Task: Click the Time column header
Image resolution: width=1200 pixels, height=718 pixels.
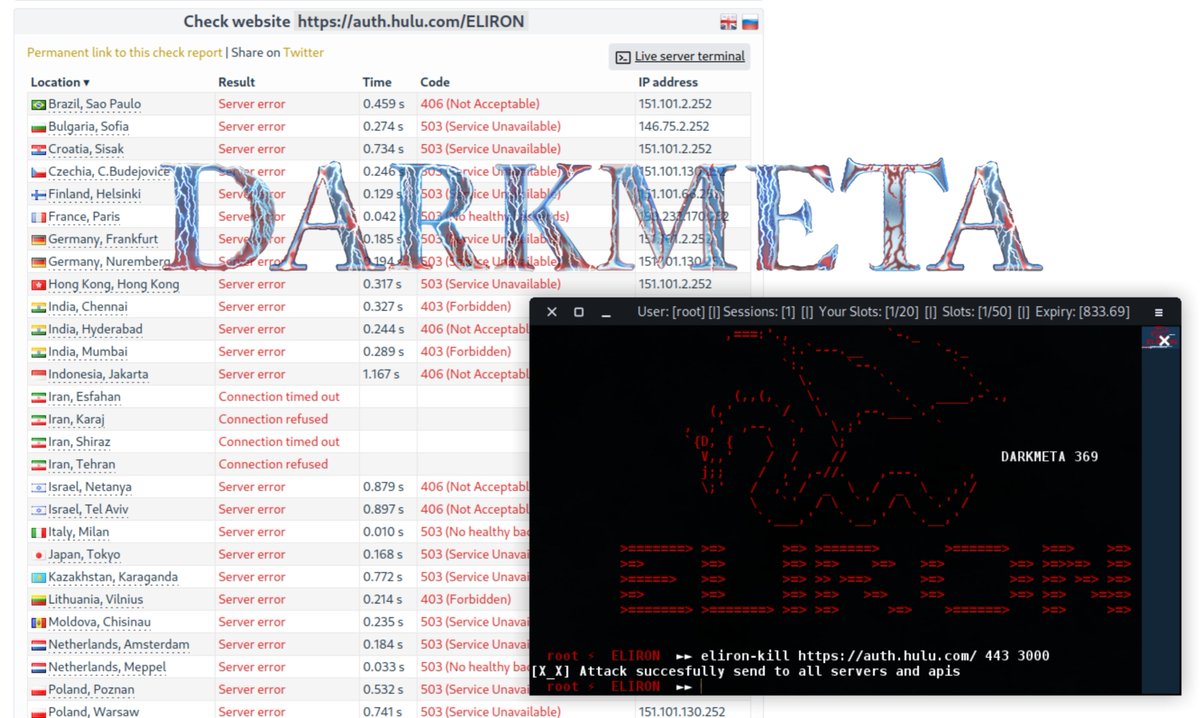Action: point(377,82)
